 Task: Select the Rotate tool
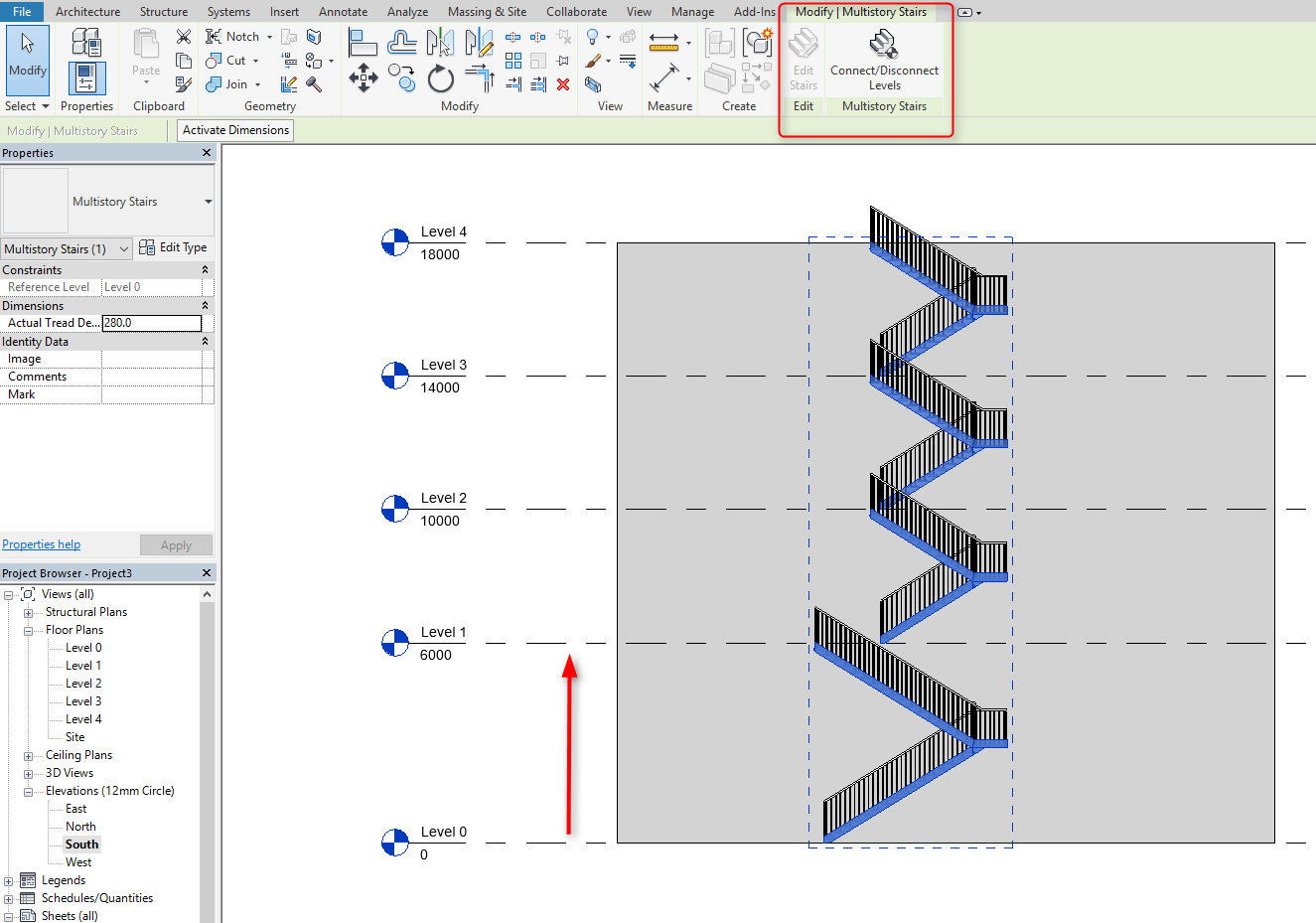click(x=440, y=77)
